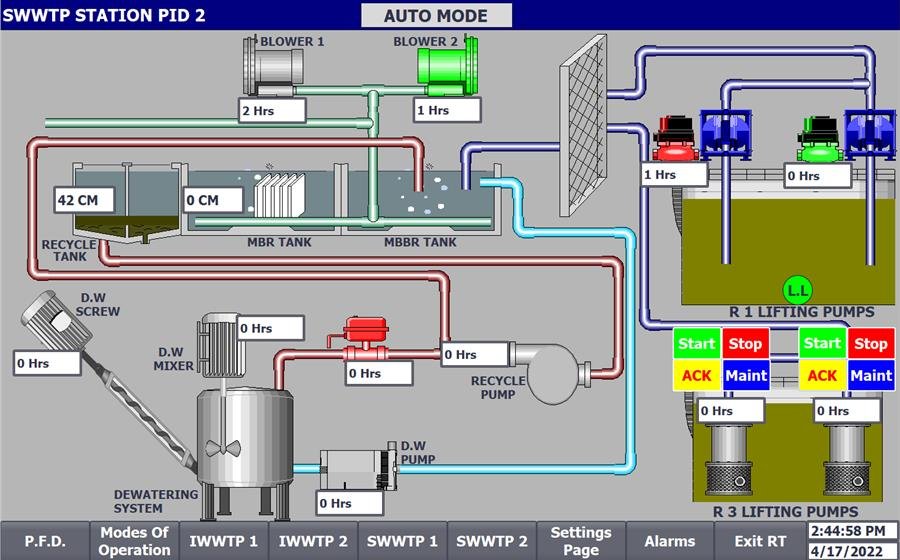The height and width of the screenshot is (560, 900).
Task: Click left yellow ACK button
Action: 696,375
